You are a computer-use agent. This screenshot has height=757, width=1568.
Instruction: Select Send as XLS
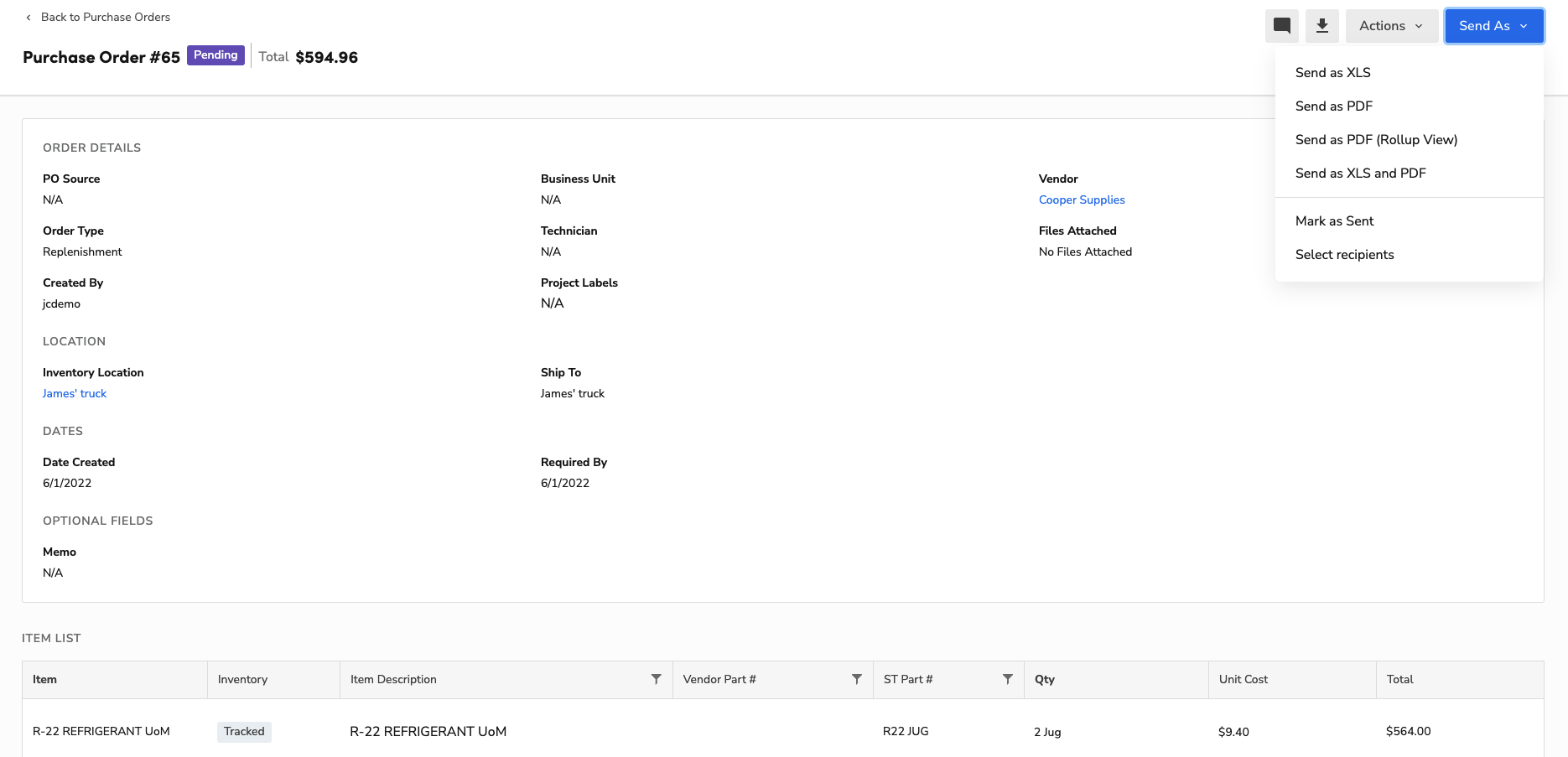pos(1333,72)
